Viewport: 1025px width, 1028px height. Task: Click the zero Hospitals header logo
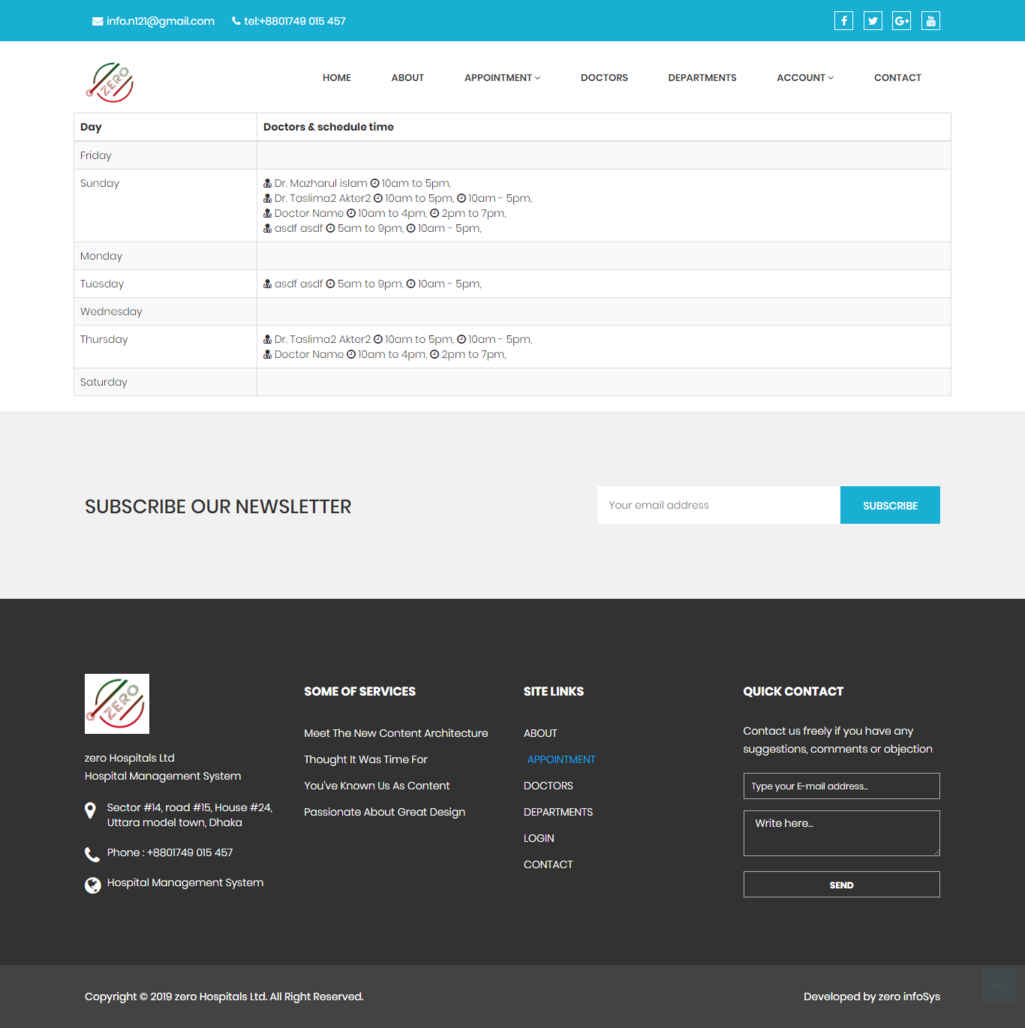pyautogui.click(x=110, y=81)
